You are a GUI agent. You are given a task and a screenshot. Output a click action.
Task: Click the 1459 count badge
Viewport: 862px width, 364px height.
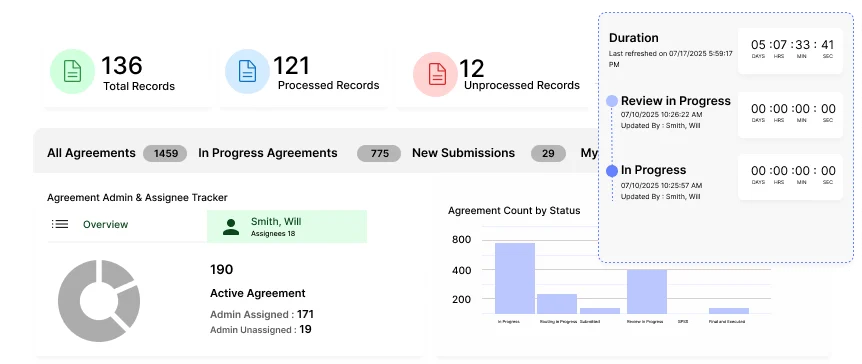click(x=165, y=153)
